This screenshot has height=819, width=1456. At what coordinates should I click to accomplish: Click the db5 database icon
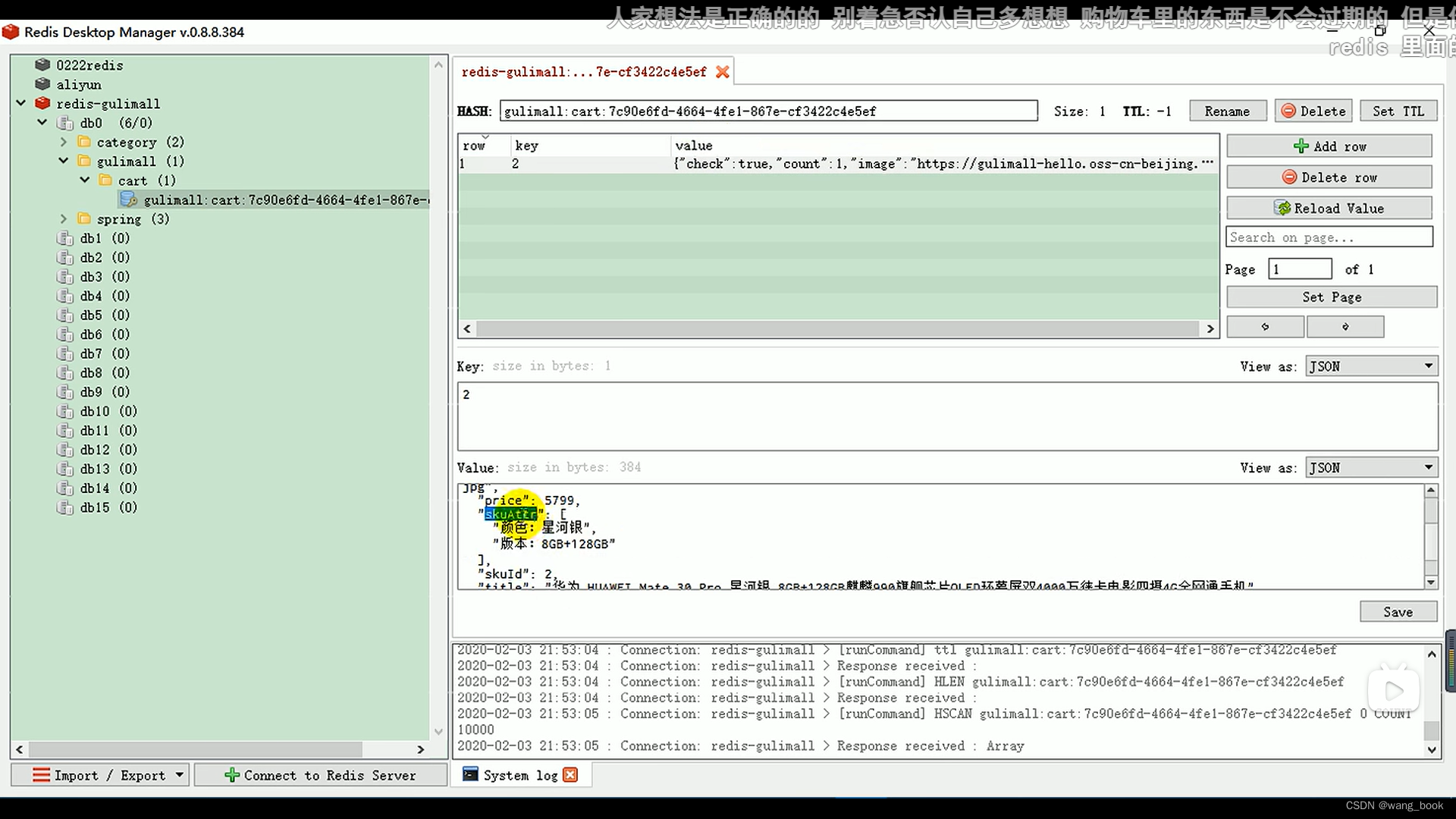65,315
